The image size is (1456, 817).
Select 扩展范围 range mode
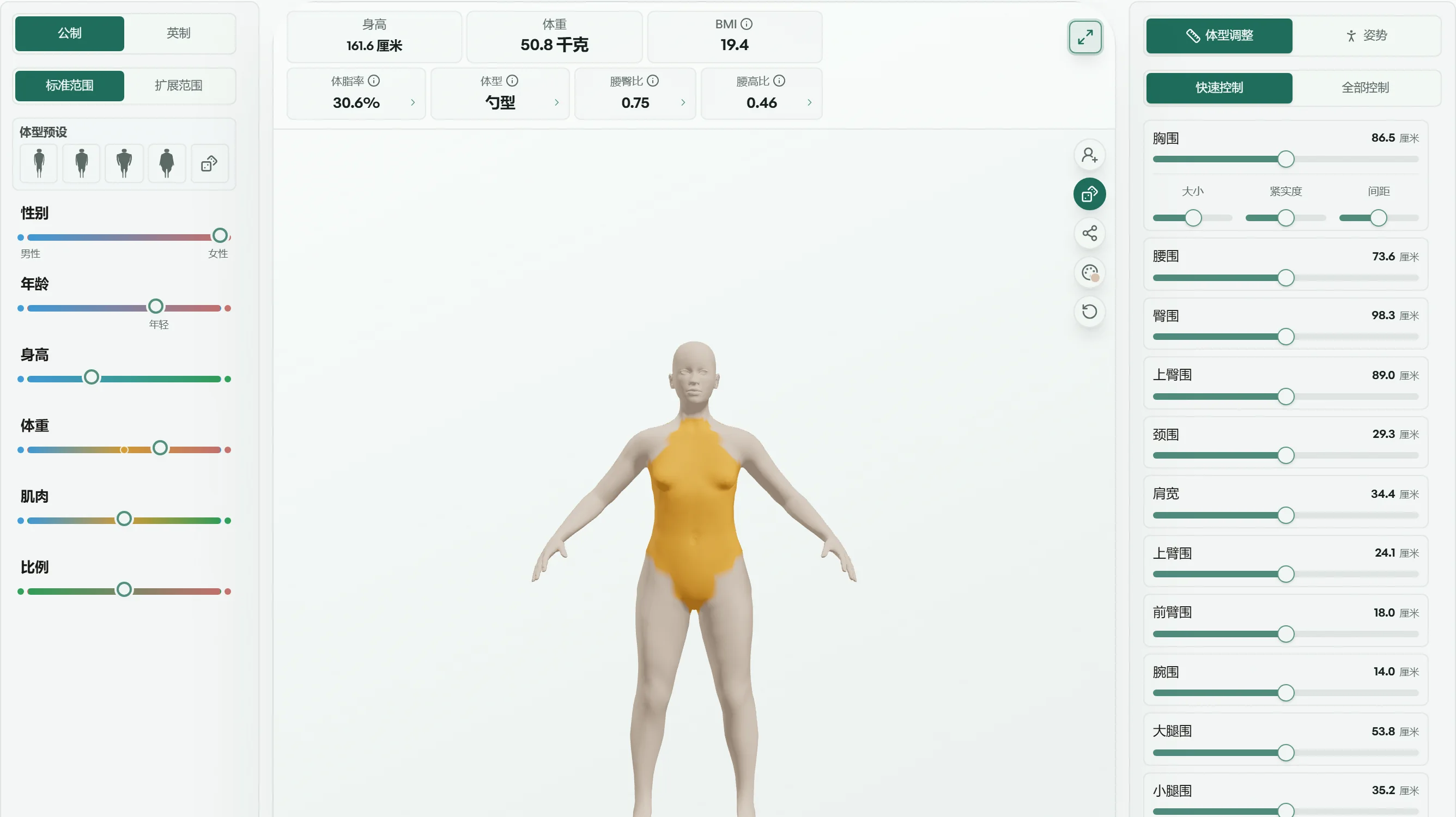179,86
